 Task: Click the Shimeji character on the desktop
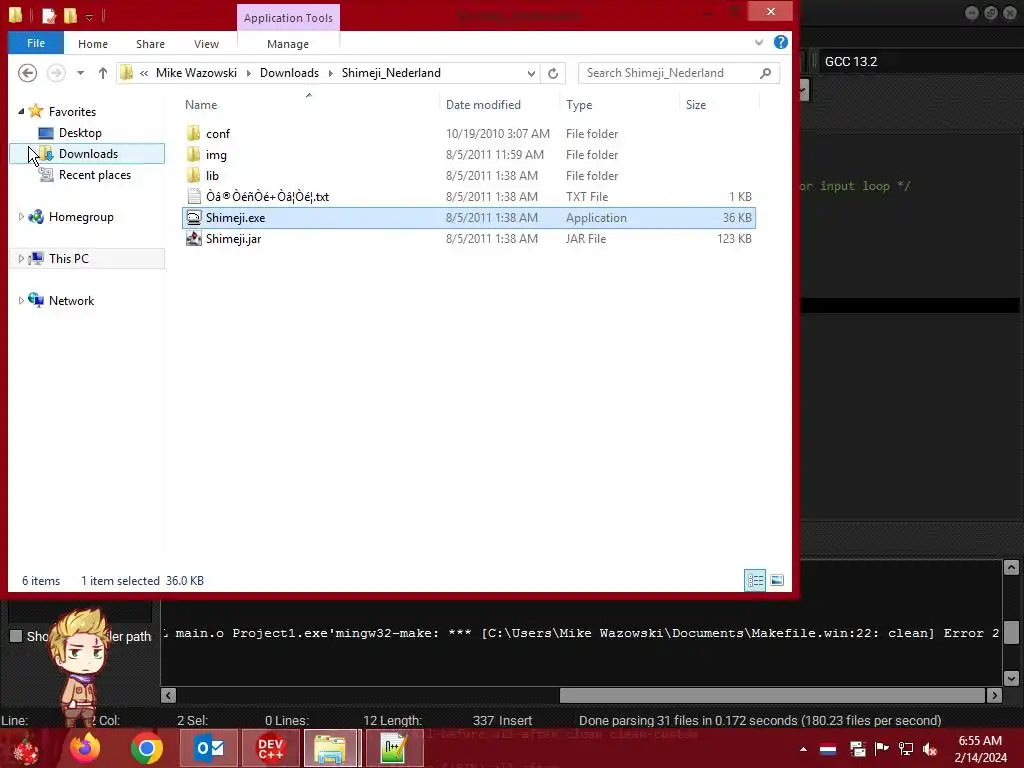pos(82,667)
